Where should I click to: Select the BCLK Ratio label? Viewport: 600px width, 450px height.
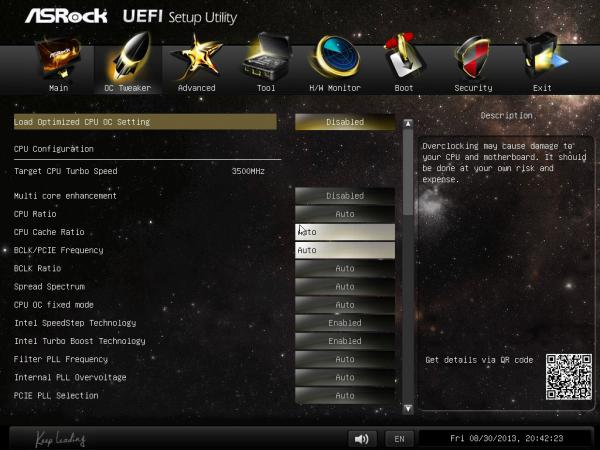[38, 269]
